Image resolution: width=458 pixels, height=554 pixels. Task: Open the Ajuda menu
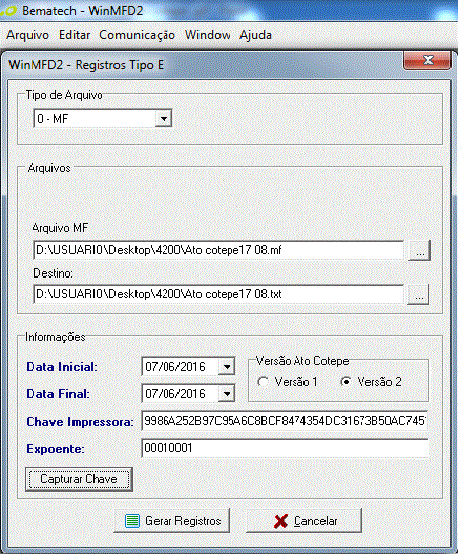pos(256,35)
